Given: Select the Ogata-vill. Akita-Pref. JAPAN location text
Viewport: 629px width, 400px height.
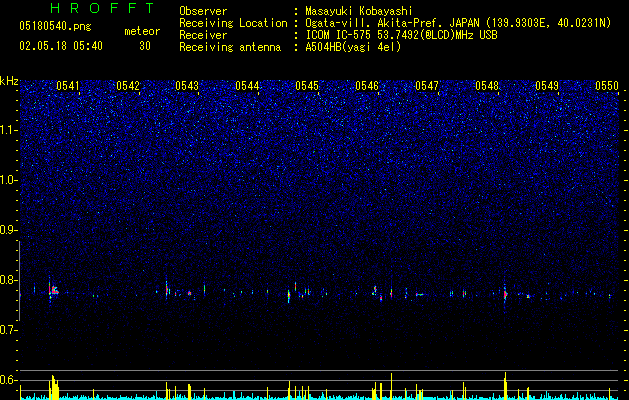Looking at the screenshot, I should point(458,23).
